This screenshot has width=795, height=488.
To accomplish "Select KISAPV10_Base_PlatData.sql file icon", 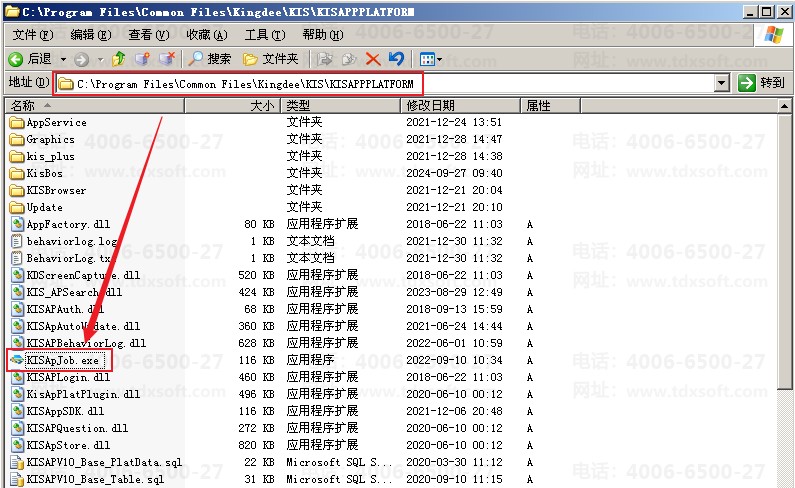I will click(x=17, y=462).
